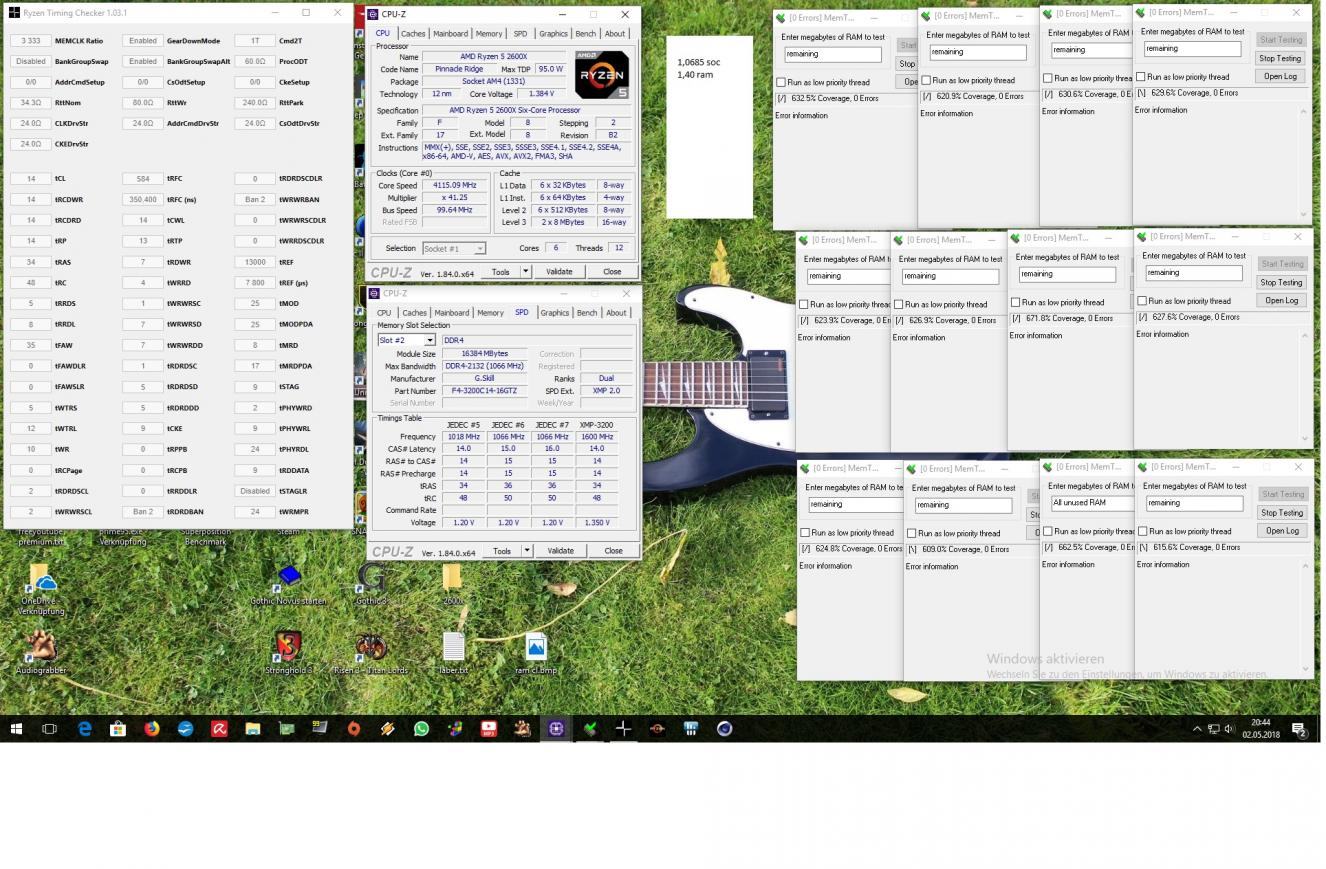The width and height of the screenshot is (1326, 869).
Task: Open the Audiograbber desktop shortcut
Action: coord(41,653)
